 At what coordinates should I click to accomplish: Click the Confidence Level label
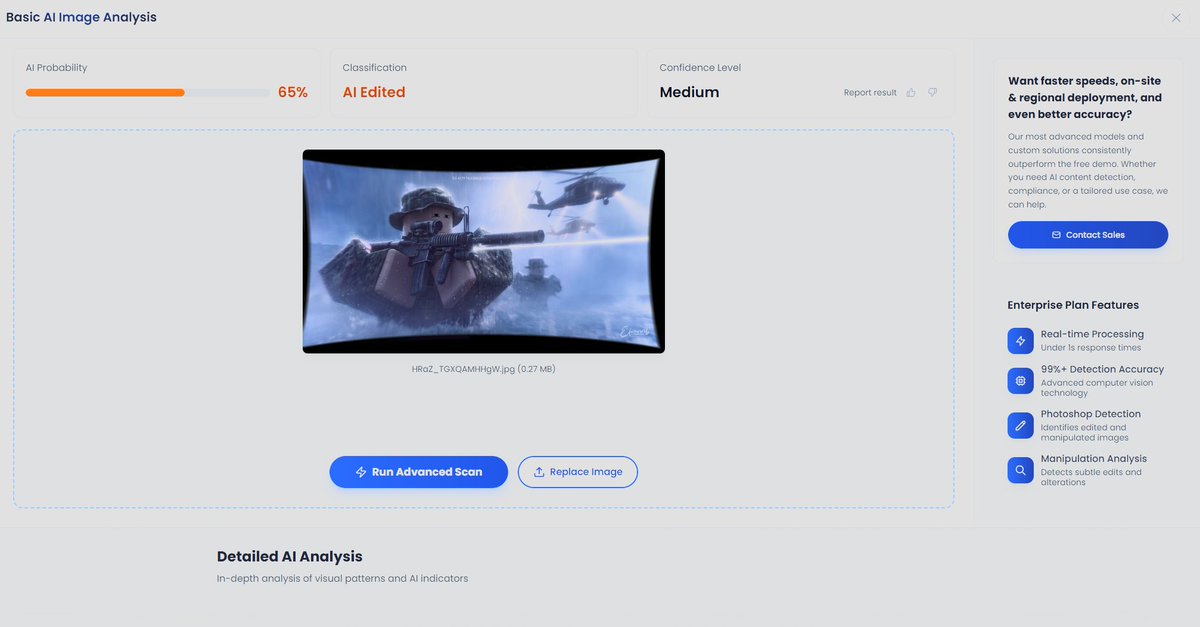coord(700,68)
